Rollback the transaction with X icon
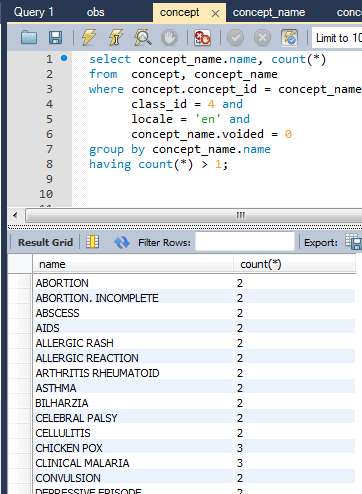 coord(262,38)
